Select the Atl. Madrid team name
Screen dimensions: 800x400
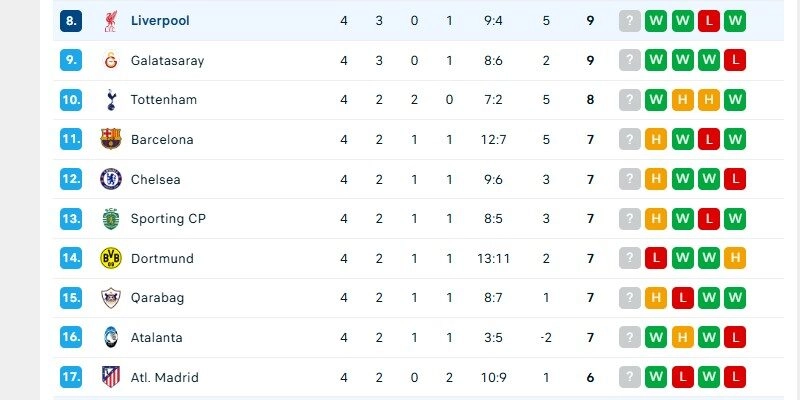pos(164,377)
